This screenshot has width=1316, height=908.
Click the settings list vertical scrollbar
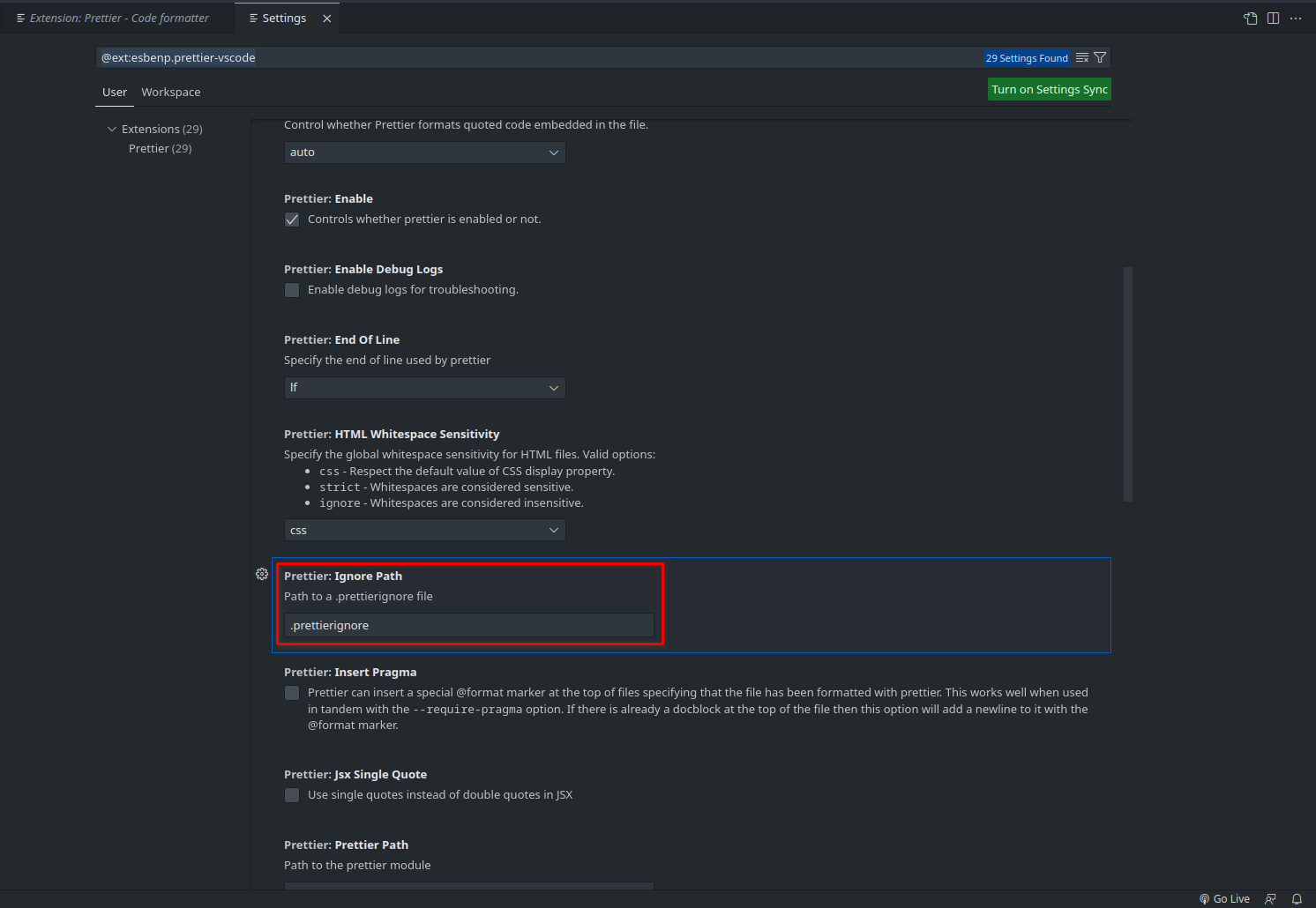coord(1128,384)
